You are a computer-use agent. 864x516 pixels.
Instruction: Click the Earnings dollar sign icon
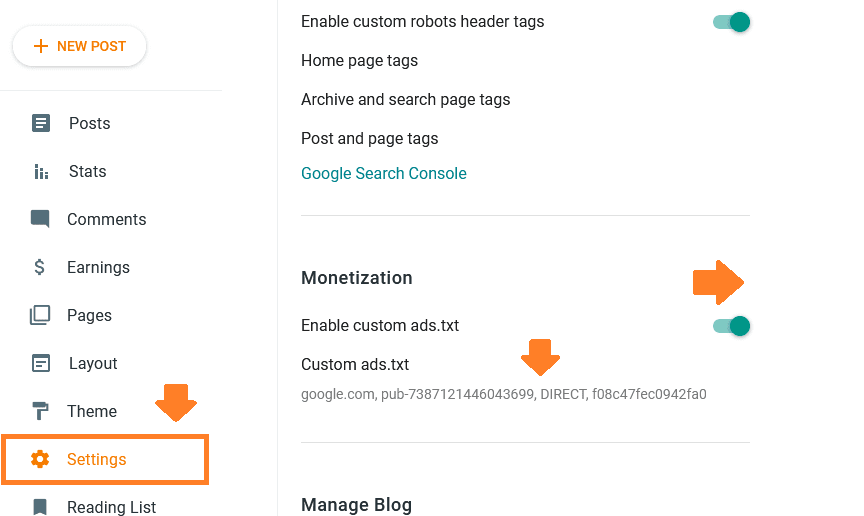(40, 267)
